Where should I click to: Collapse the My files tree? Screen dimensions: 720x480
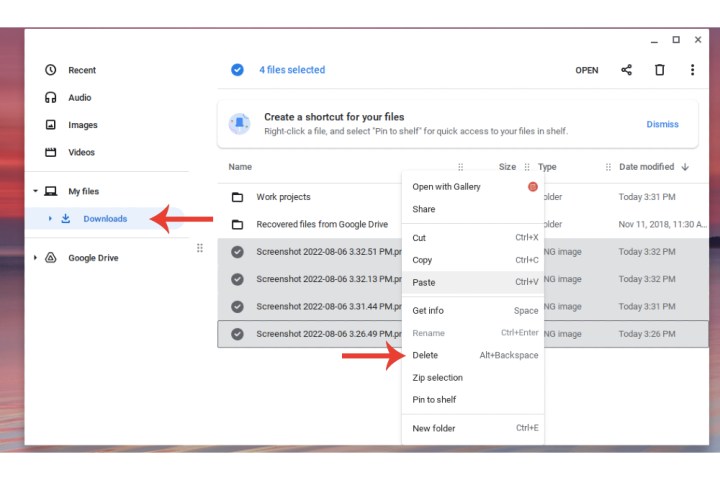pyautogui.click(x=35, y=191)
